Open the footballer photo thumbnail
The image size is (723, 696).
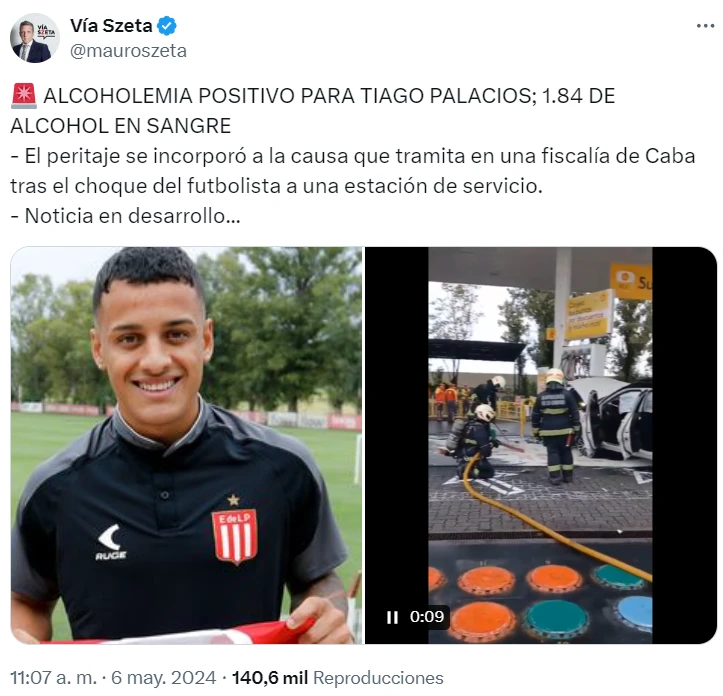coord(186,445)
